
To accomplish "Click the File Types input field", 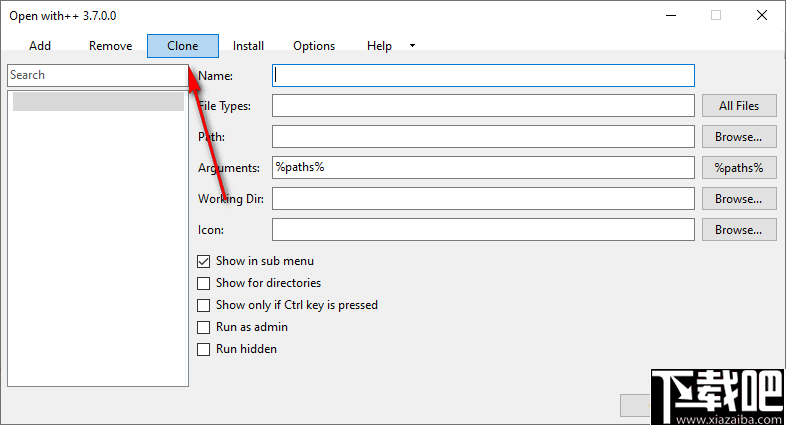I will pos(483,106).
